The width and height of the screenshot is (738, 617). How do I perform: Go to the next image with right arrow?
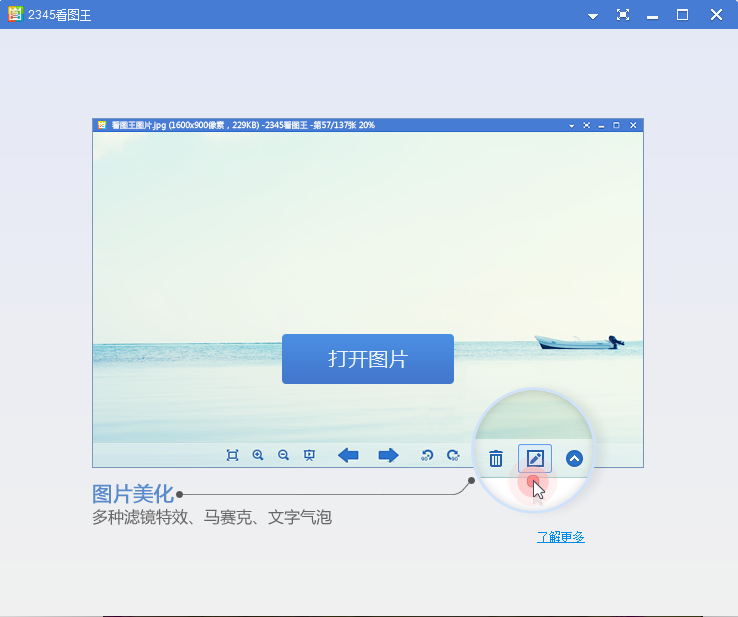[388, 455]
